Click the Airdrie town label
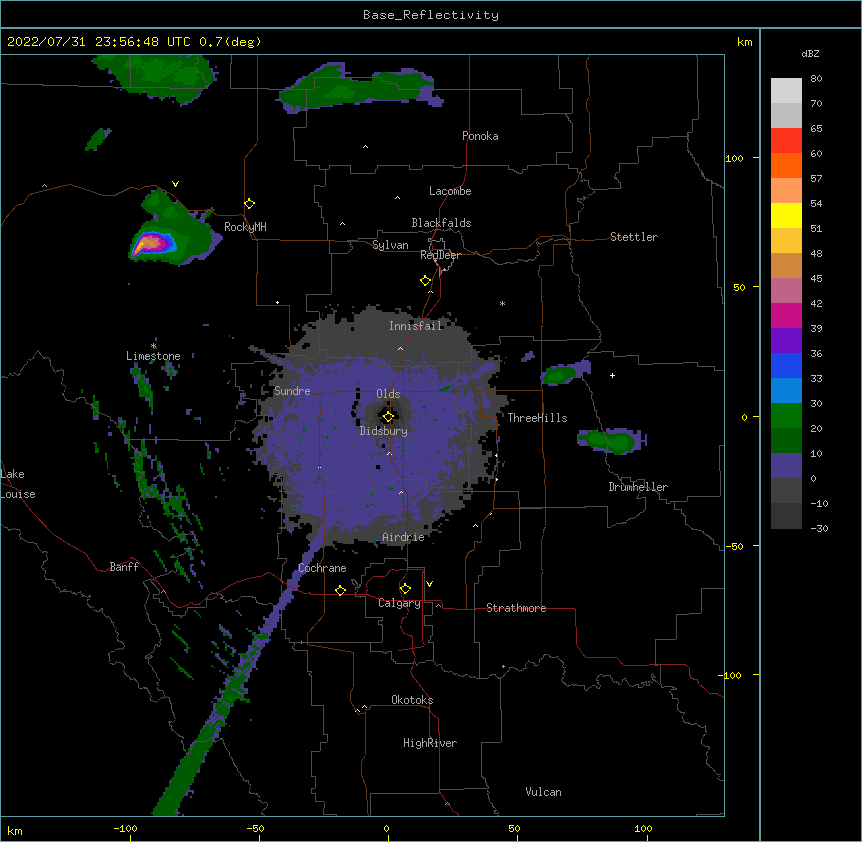Screen dimensions: 862x842 [x=403, y=537]
